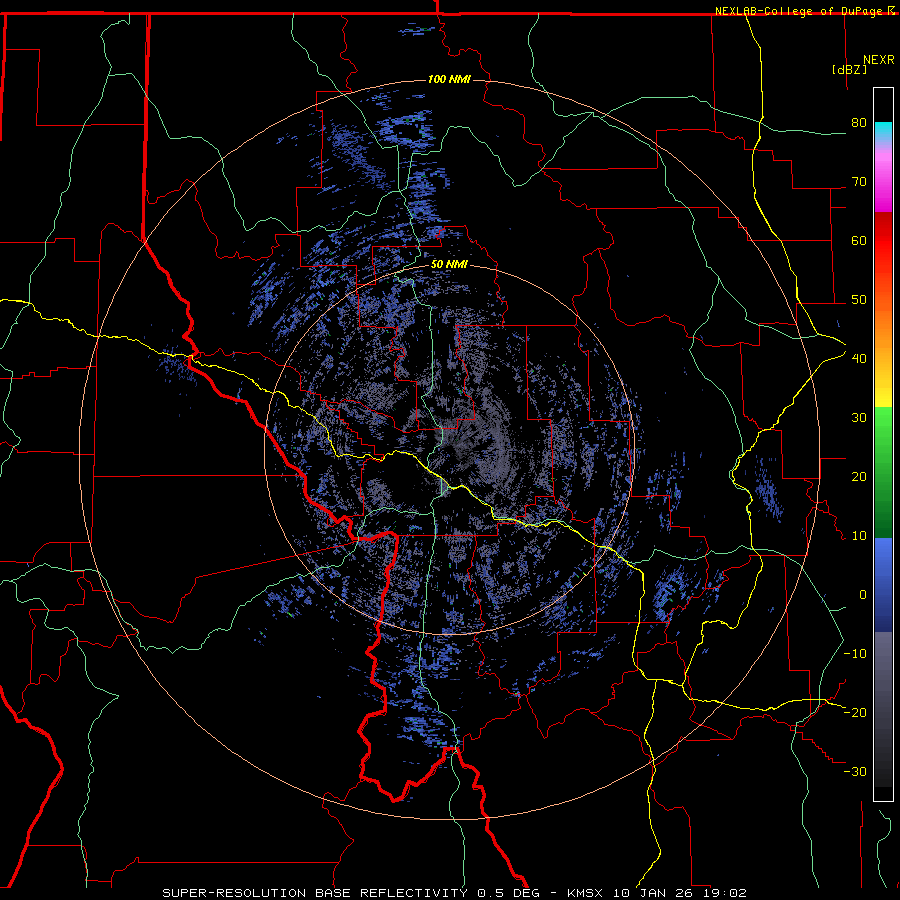Click the 70 dBZ scale tick label
The image size is (900, 900).
(859, 182)
